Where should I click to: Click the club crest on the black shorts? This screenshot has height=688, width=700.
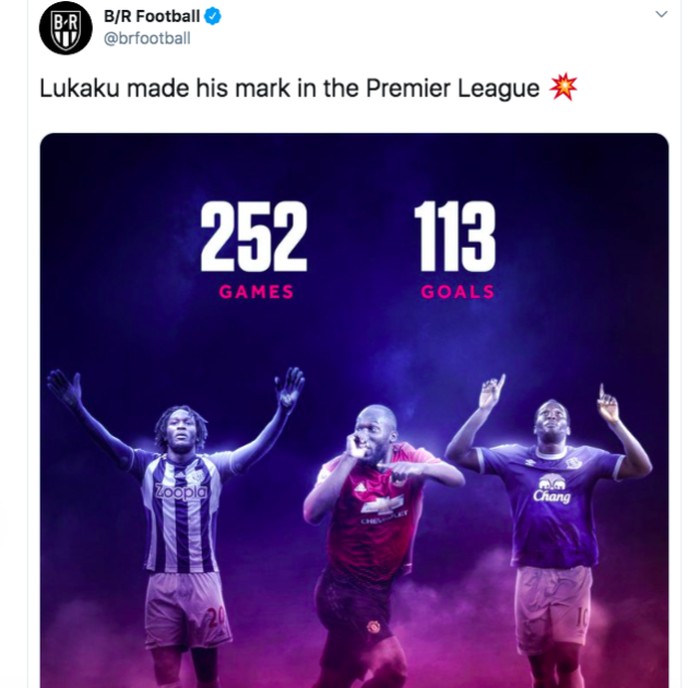click(x=373, y=627)
